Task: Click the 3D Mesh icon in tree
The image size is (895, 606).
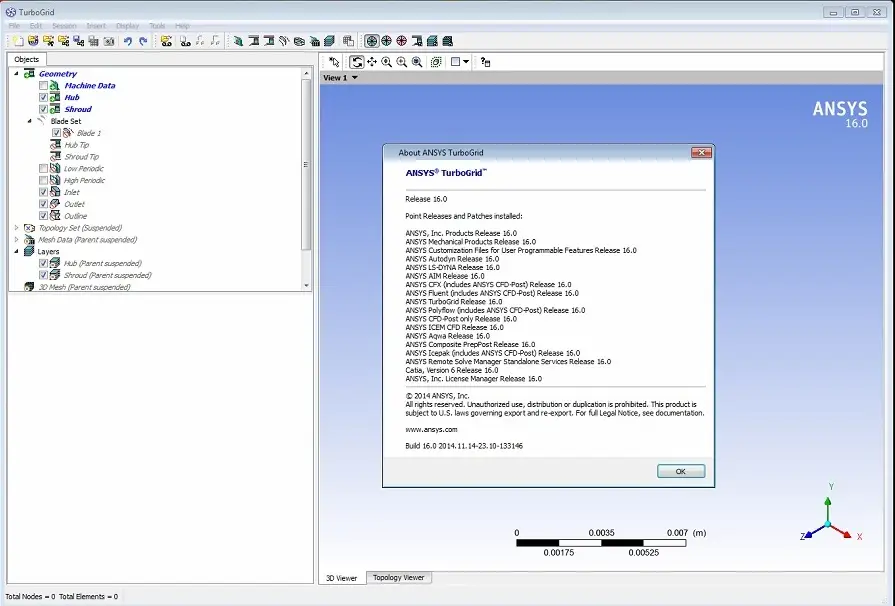Action: pyautogui.click(x=29, y=287)
